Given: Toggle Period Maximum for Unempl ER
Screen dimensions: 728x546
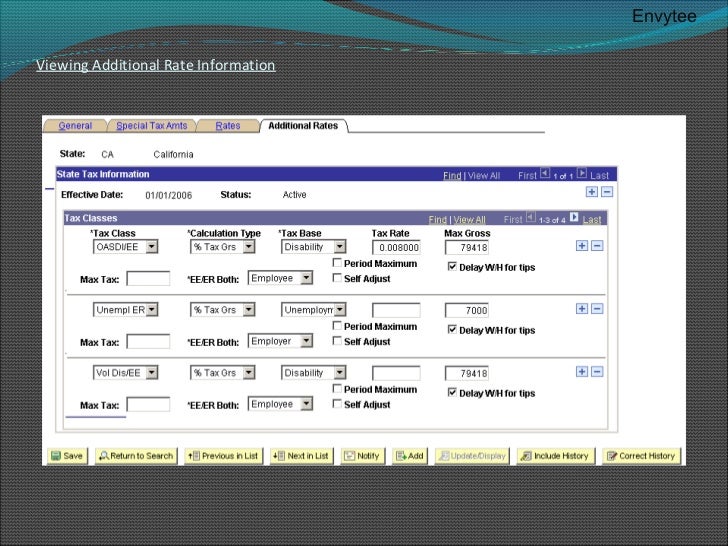Looking at the screenshot, I should point(338,326).
